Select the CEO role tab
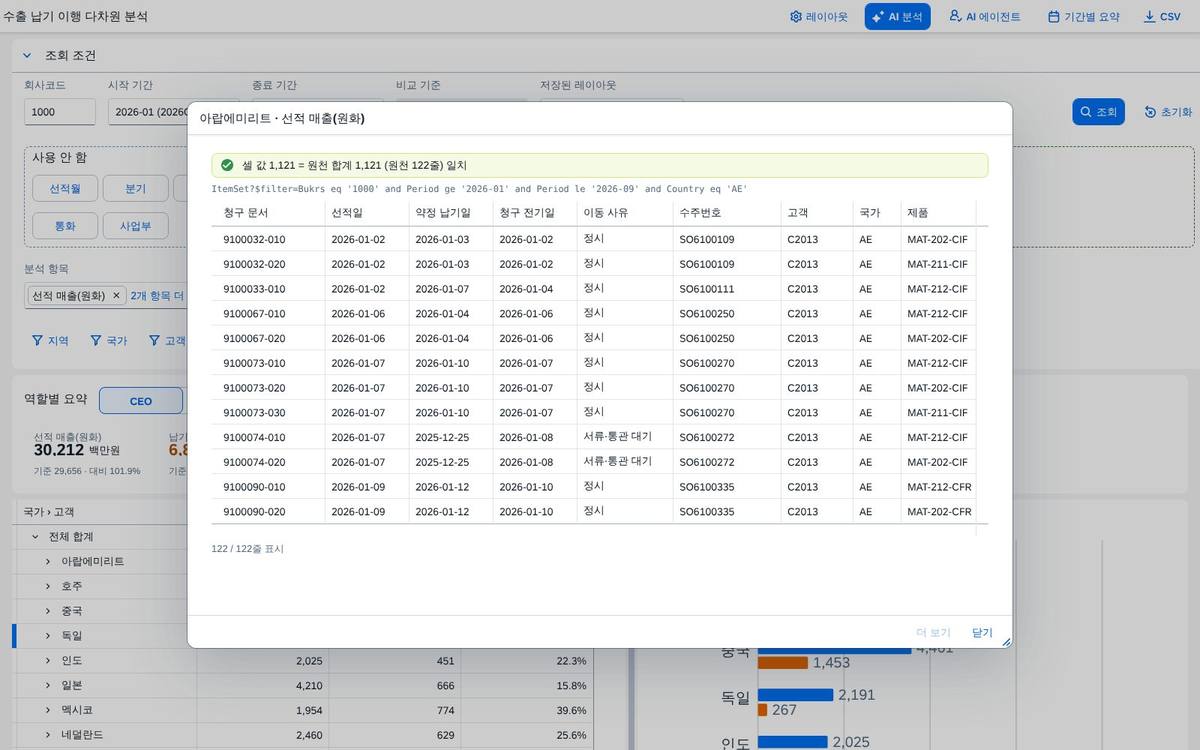The image size is (1200, 750). 141,401
